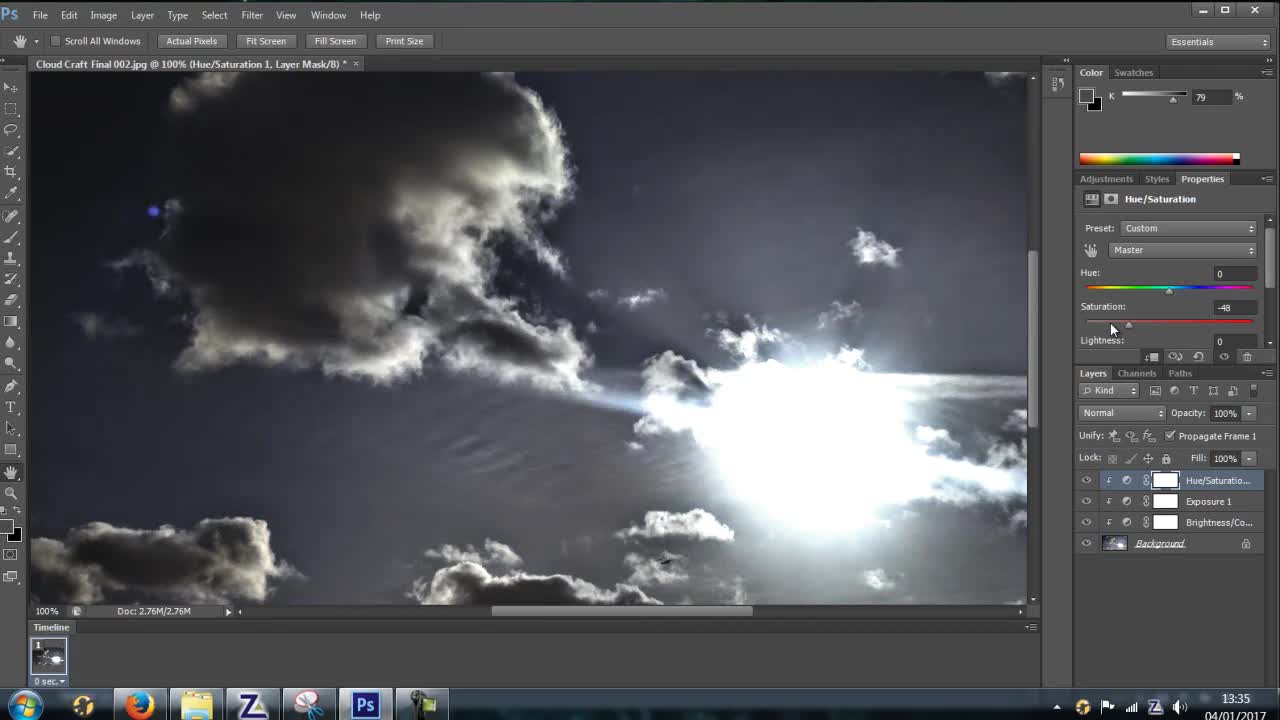This screenshot has width=1280, height=720.
Task: Toggle layer filtering switch on/off
Action: click(x=1254, y=391)
